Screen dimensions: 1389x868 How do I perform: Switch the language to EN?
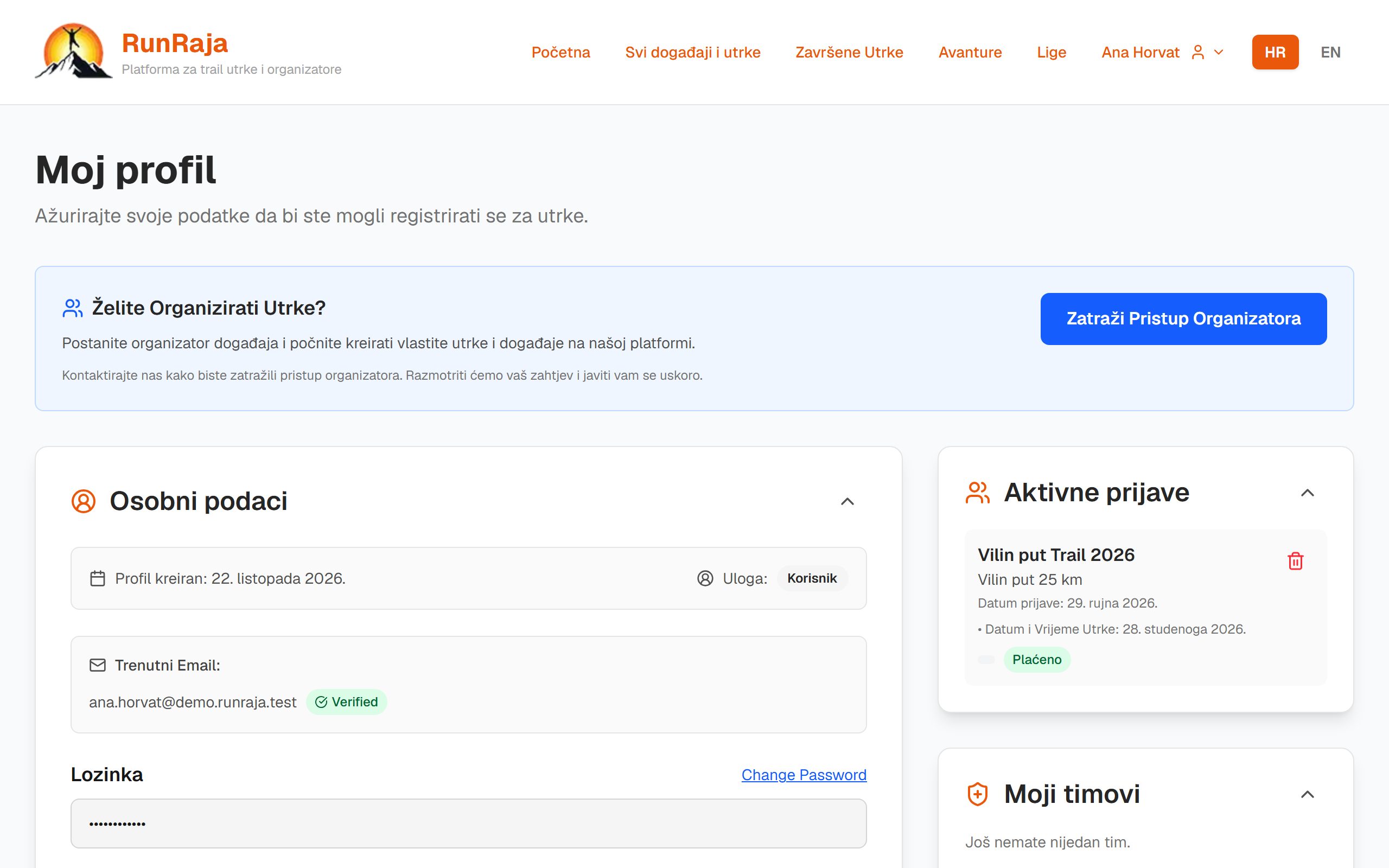(1330, 52)
